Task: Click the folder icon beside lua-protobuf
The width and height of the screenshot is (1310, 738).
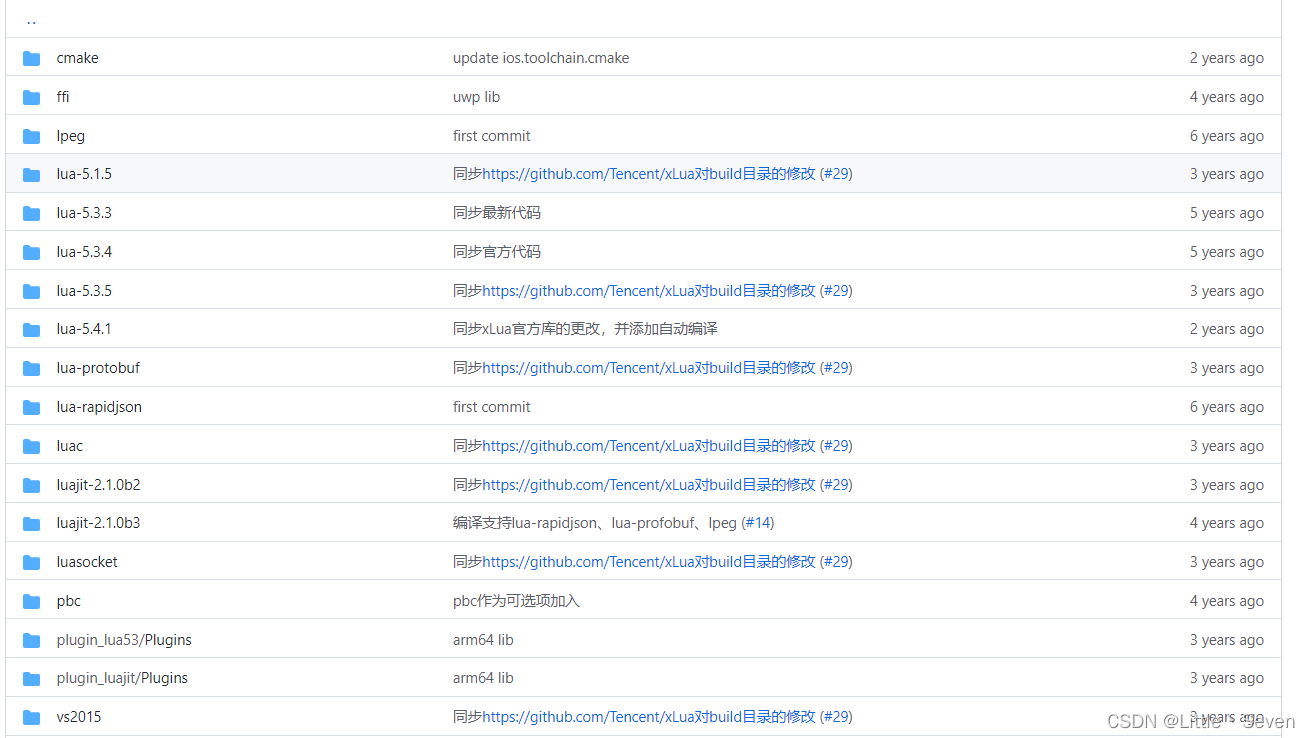Action: pos(31,367)
